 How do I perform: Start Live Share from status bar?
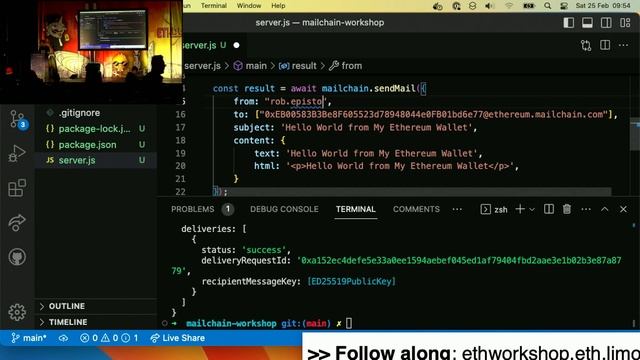click(177, 338)
